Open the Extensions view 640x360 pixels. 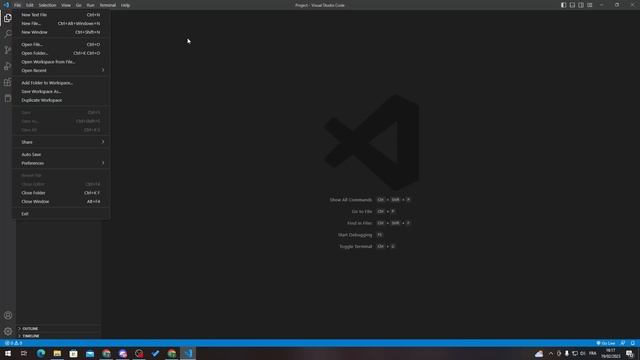click(x=8, y=82)
